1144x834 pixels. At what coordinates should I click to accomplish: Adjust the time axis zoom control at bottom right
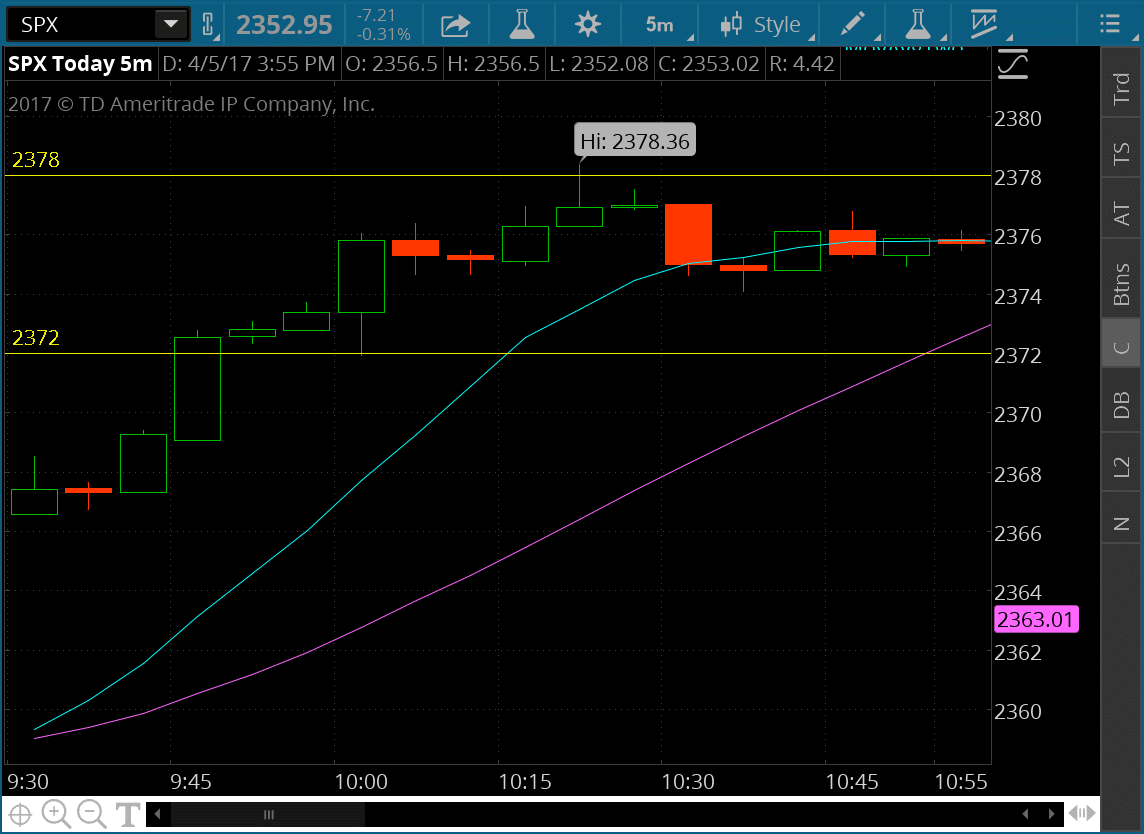coord(1082,814)
